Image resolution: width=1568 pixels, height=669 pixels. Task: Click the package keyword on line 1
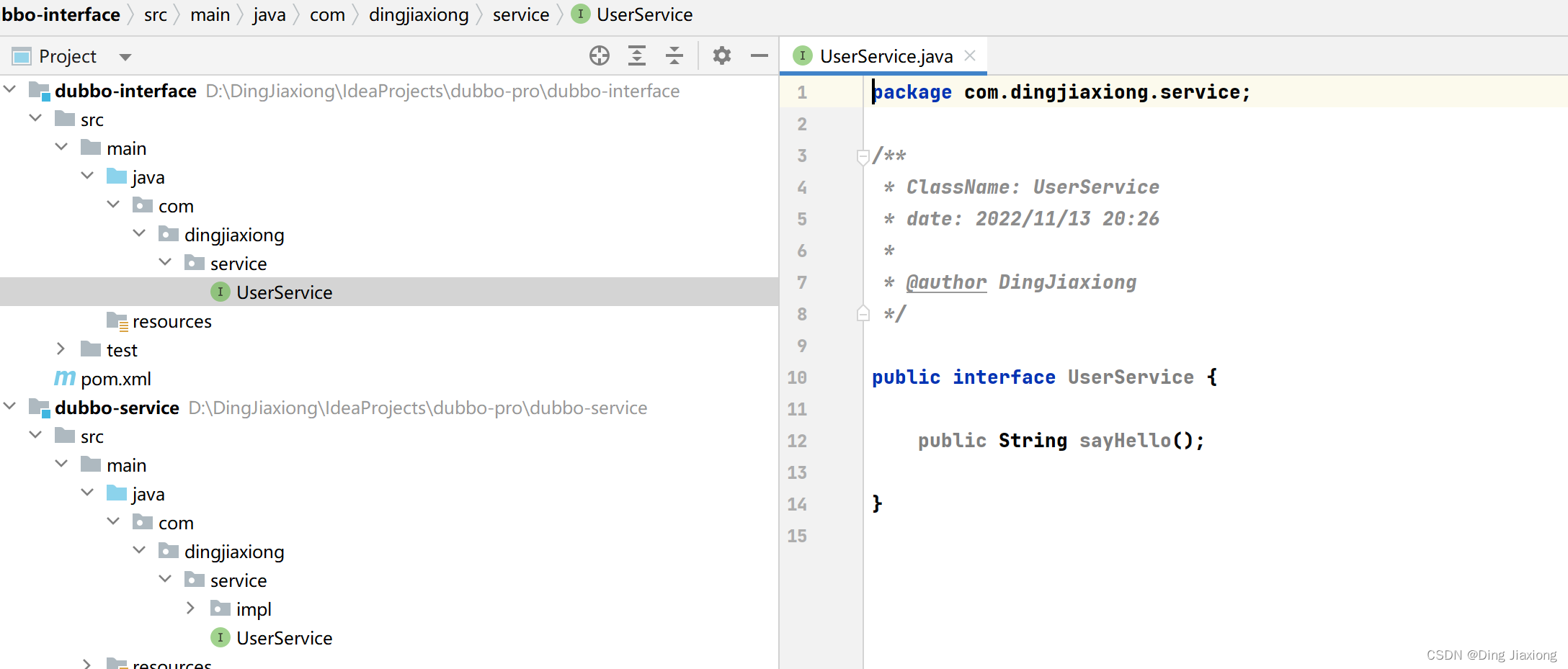[x=912, y=92]
